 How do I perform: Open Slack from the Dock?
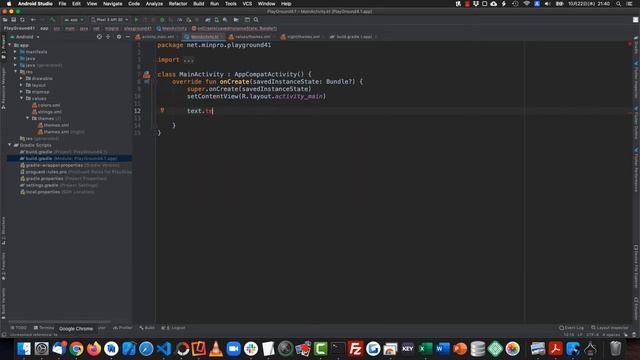pos(251,349)
